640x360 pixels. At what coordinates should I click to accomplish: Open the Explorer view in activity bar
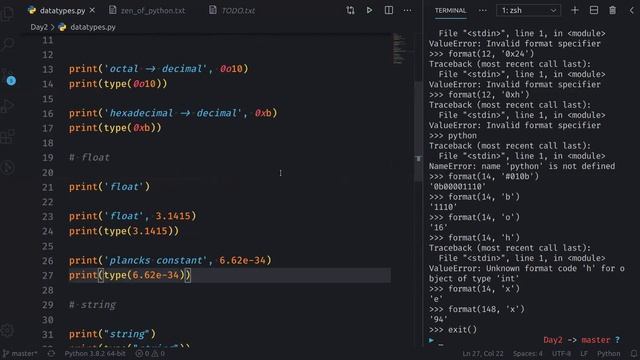(8, 14)
